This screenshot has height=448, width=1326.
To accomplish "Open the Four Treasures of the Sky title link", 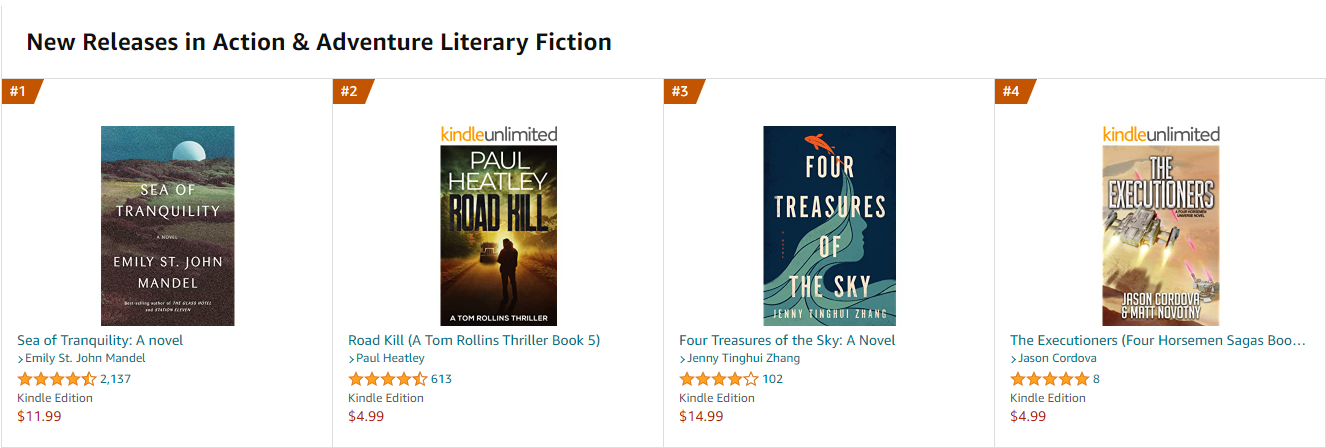I will click(x=787, y=340).
